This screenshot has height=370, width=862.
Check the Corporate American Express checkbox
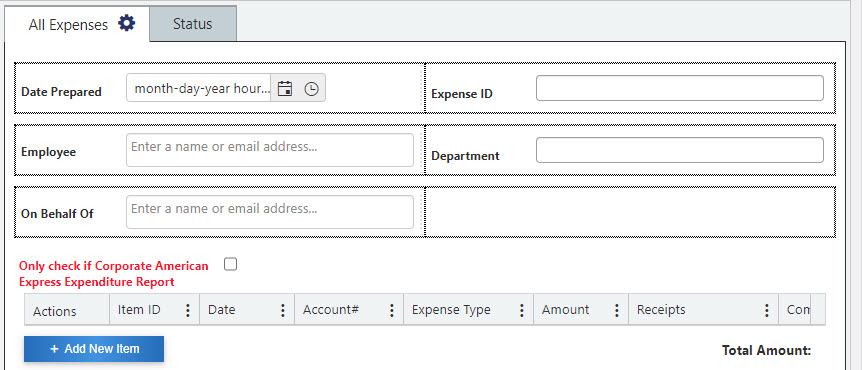[230, 264]
